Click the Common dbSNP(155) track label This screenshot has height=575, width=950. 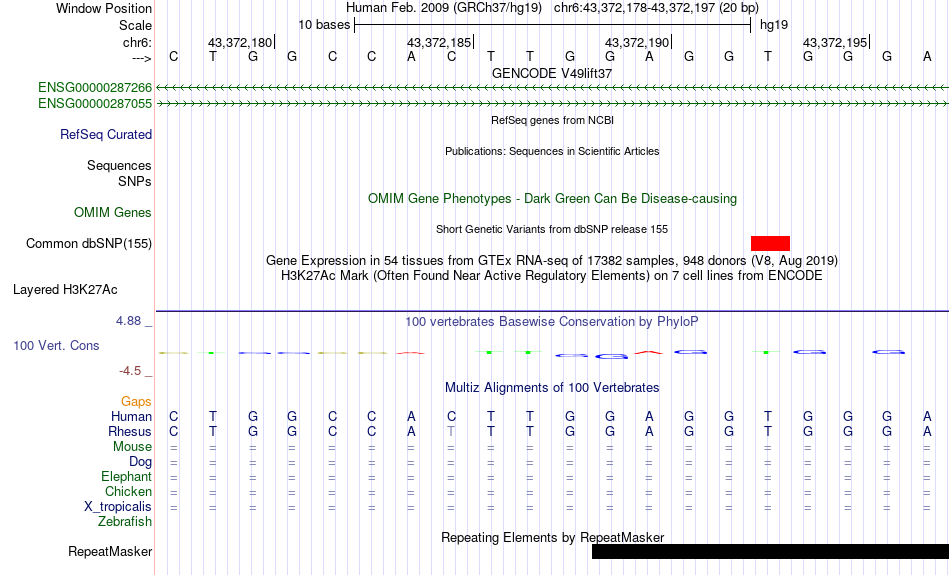pos(88,244)
